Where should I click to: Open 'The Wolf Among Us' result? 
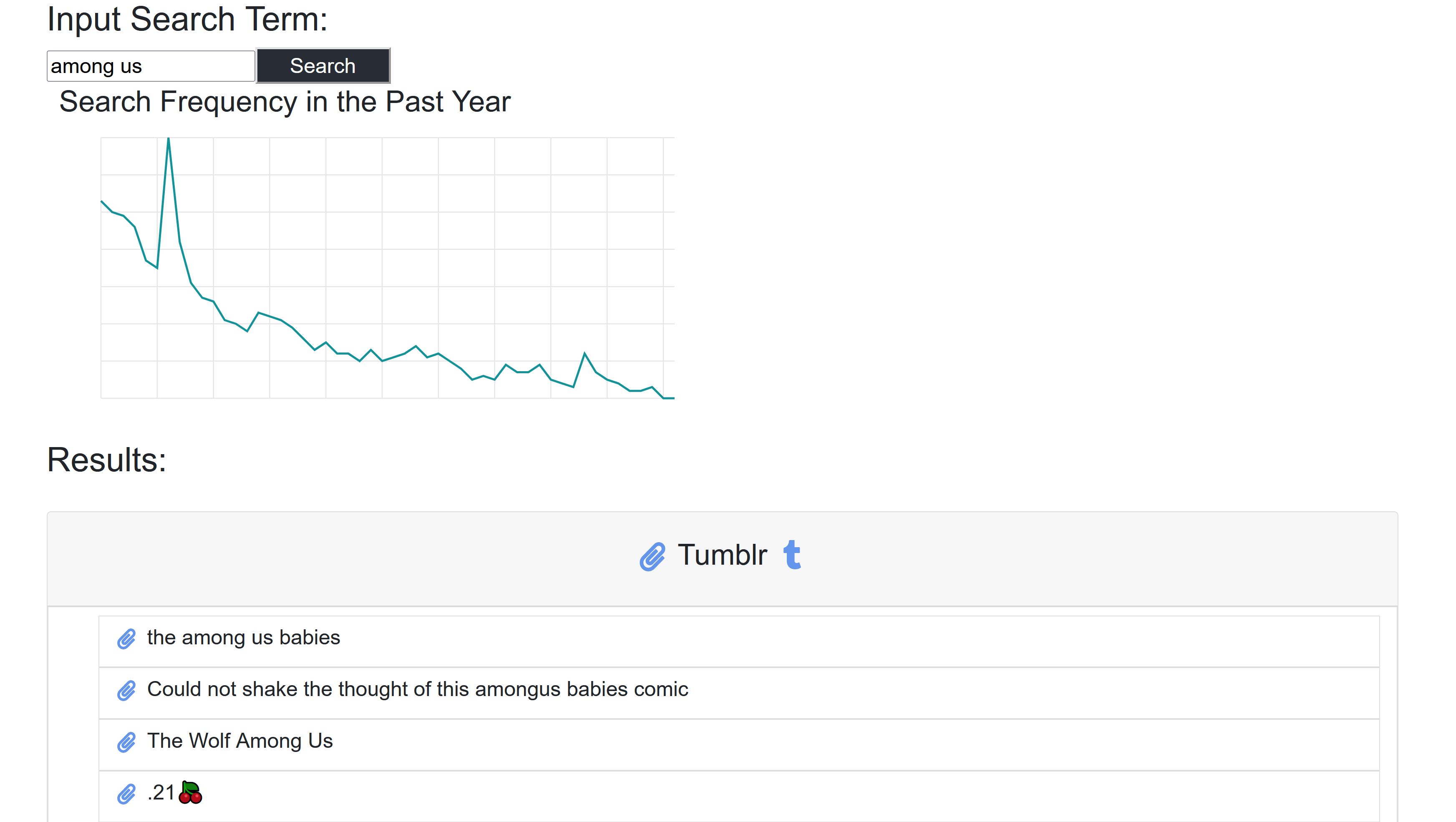[239, 741]
